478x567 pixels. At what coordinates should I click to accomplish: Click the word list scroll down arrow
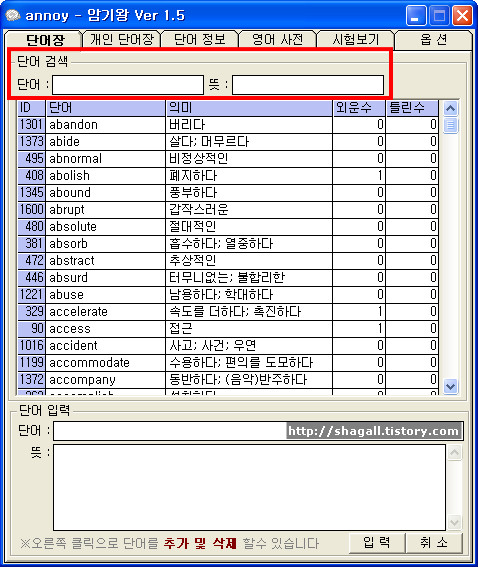click(x=450, y=387)
